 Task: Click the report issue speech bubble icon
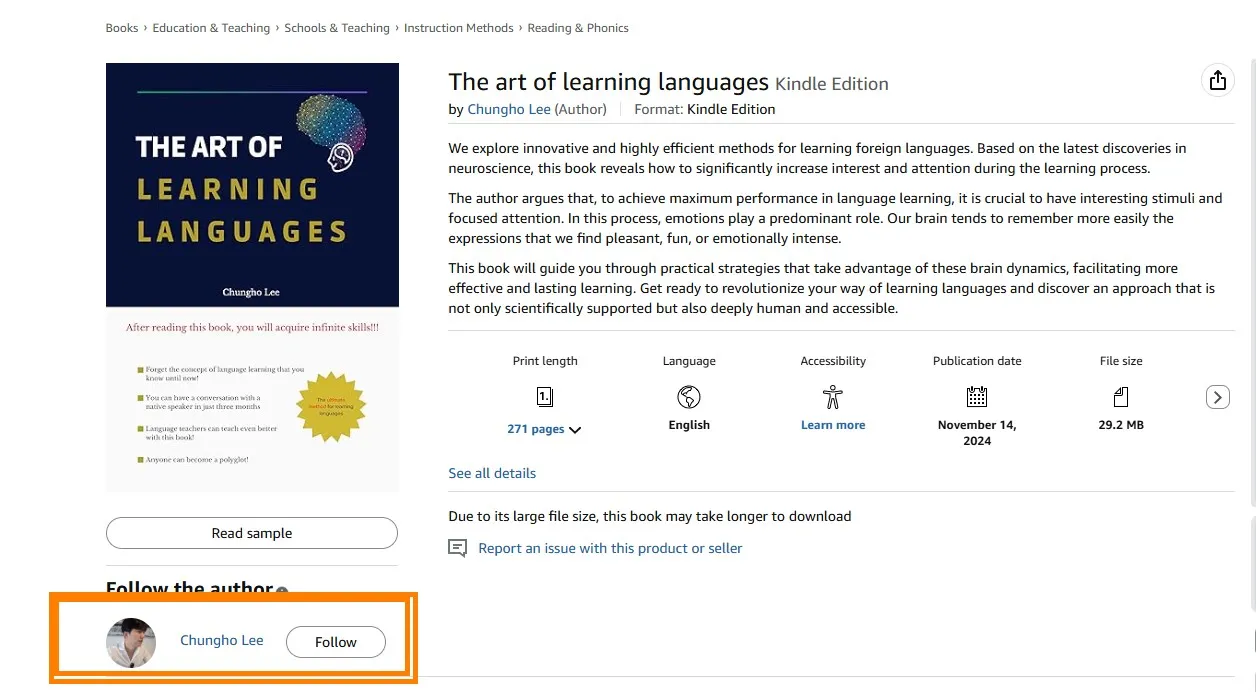click(x=458, y=548)
